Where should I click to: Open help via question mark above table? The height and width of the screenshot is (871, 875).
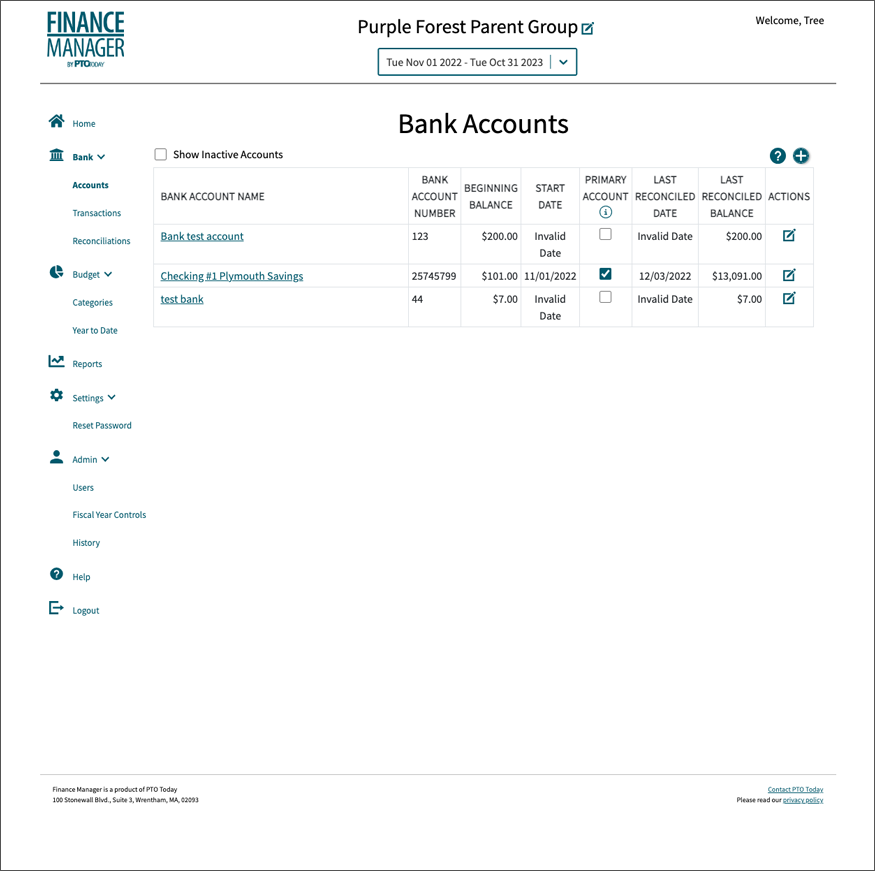click(x=778, y=156)
